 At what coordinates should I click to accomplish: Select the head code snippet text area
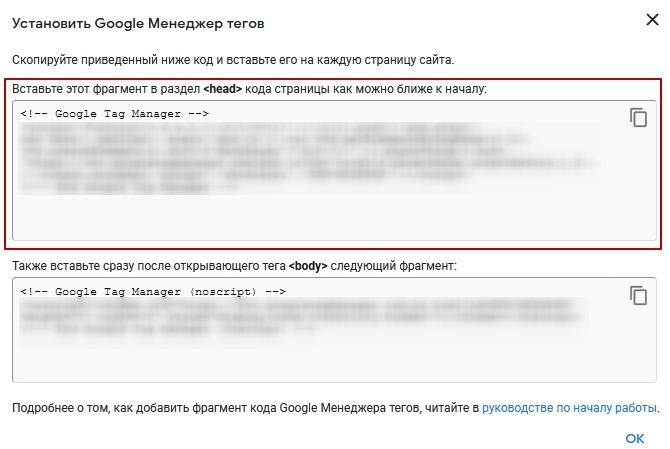334,170
